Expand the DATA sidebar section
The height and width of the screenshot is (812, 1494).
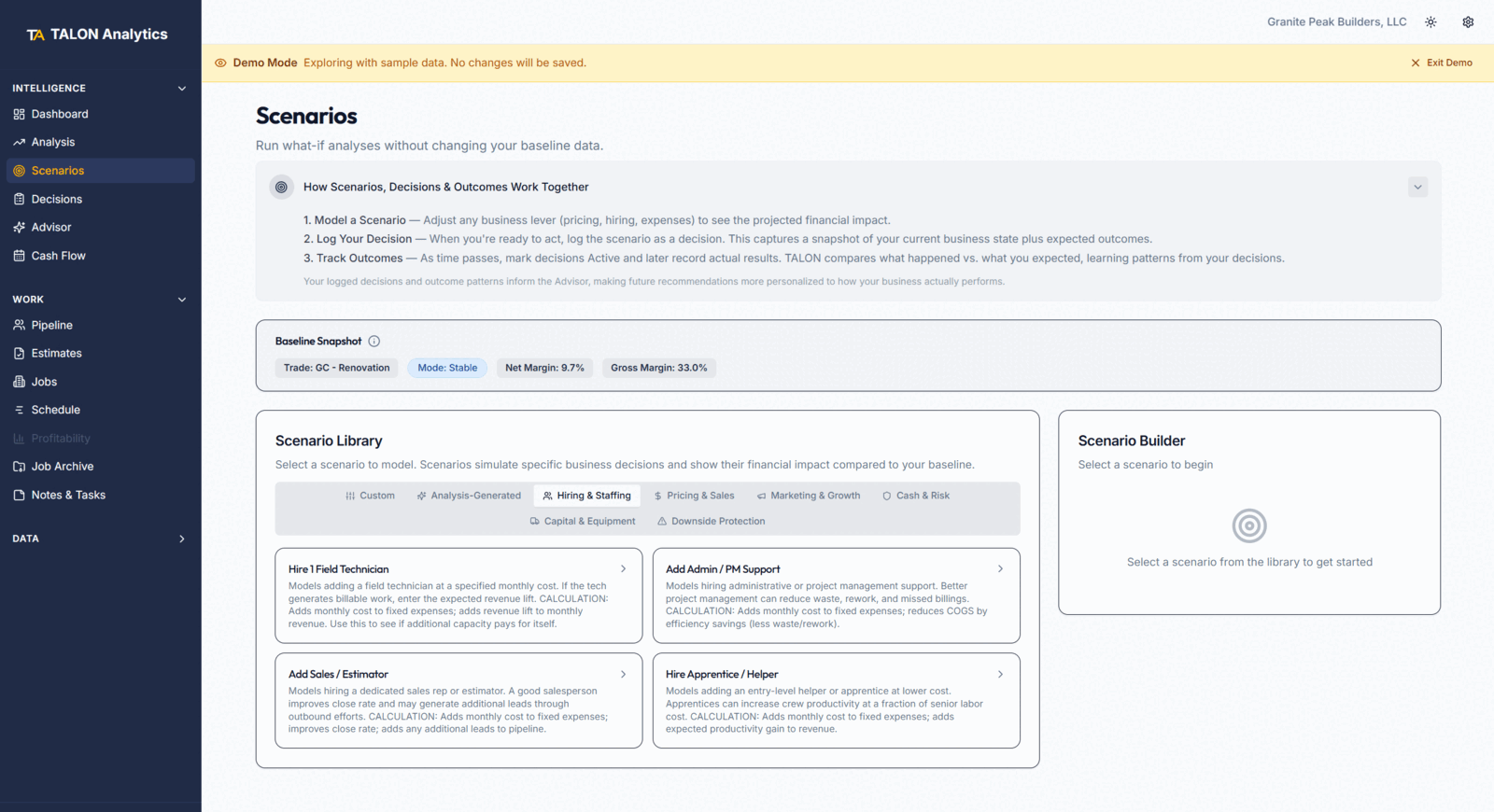point(182,539)
